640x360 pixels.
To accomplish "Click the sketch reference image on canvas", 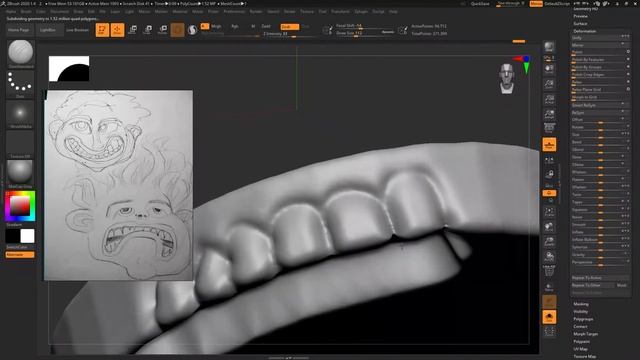I will 118,185.
